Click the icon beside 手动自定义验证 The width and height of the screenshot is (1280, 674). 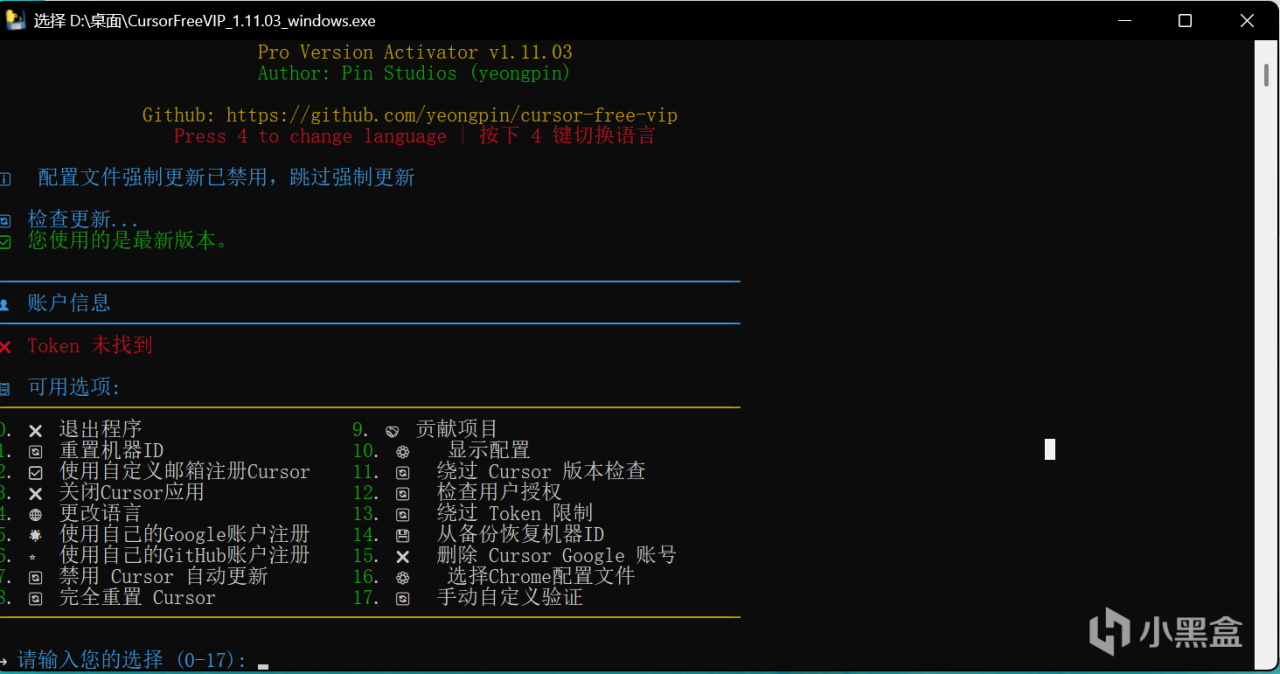pos(402,599)
